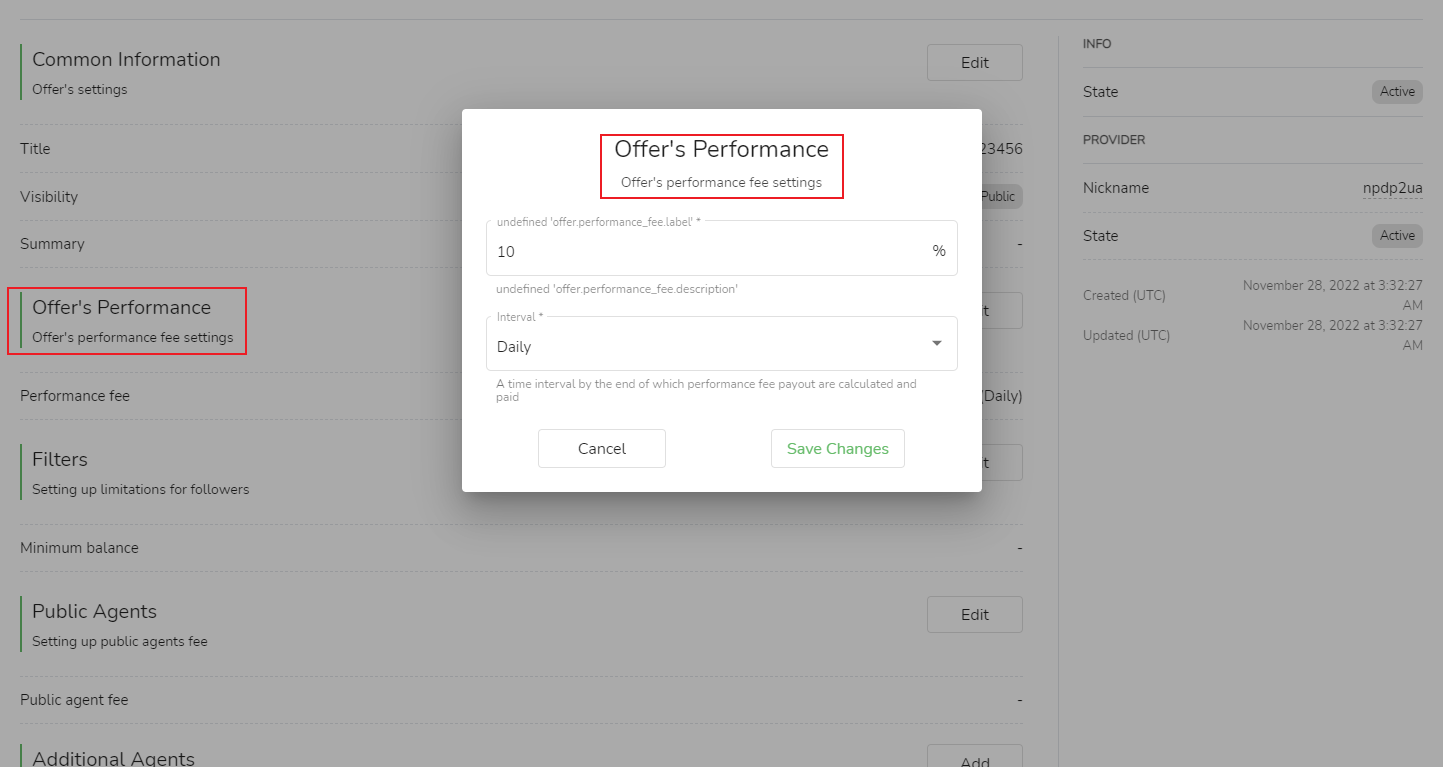Screen dimensions: 1443x767
Task: Click the Public Agents section heading
Action: pos(94,612)
